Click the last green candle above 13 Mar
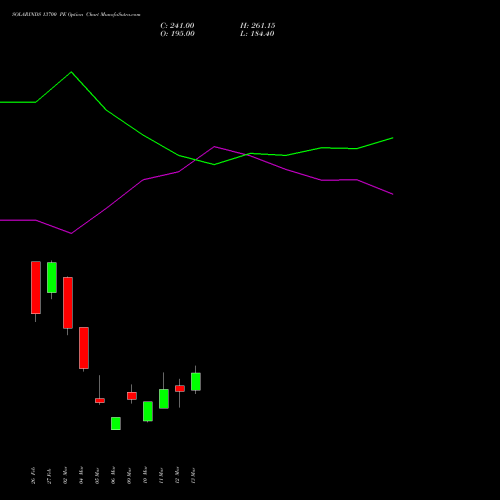The image size is (500, 500). [196, 381]
